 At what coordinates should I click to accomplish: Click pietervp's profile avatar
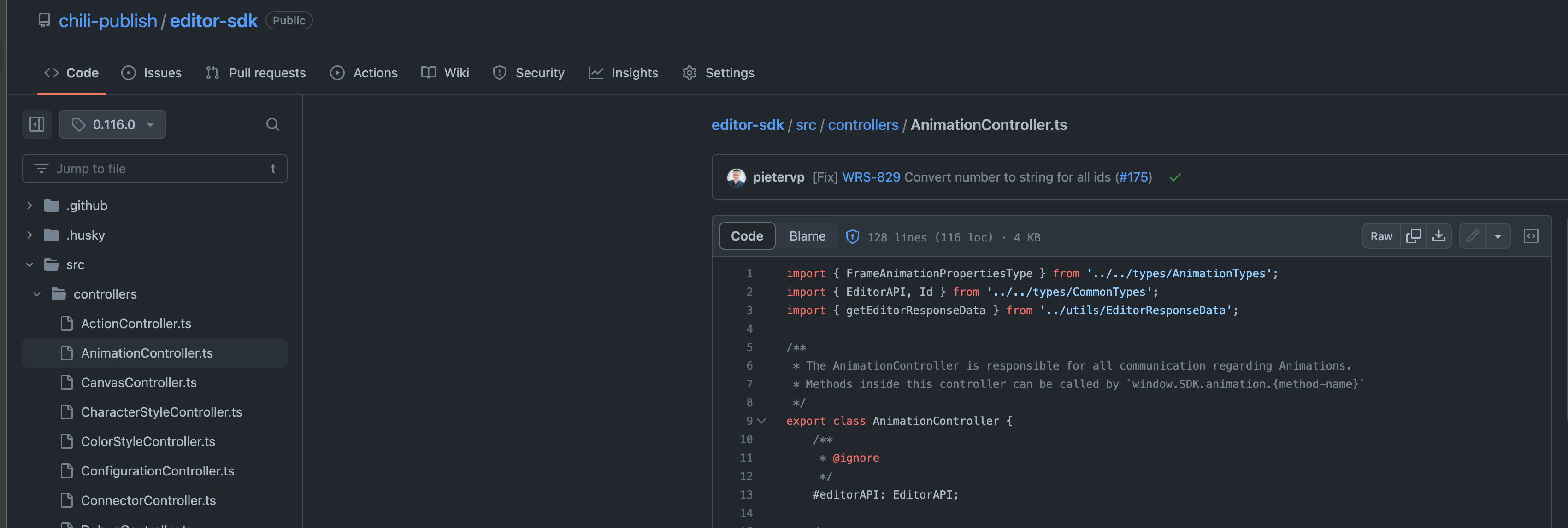pos(736,177)
